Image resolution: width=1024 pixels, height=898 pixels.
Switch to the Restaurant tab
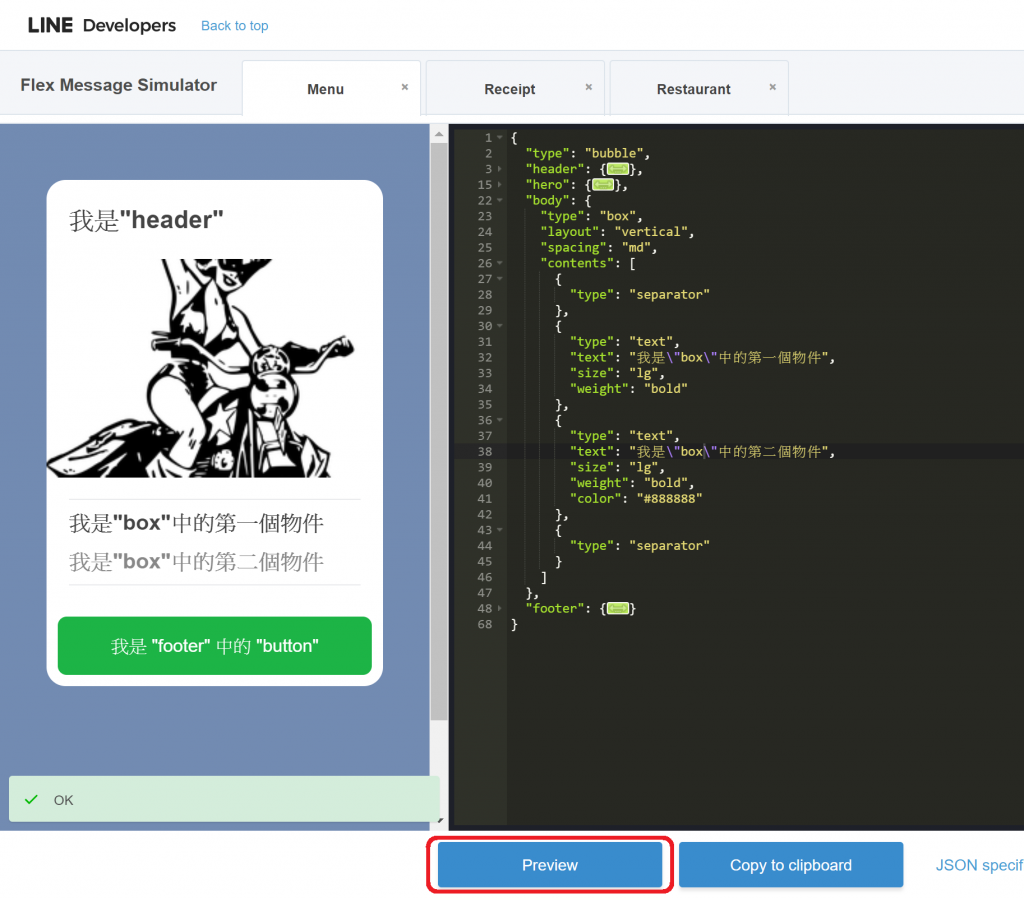[694, 89]
